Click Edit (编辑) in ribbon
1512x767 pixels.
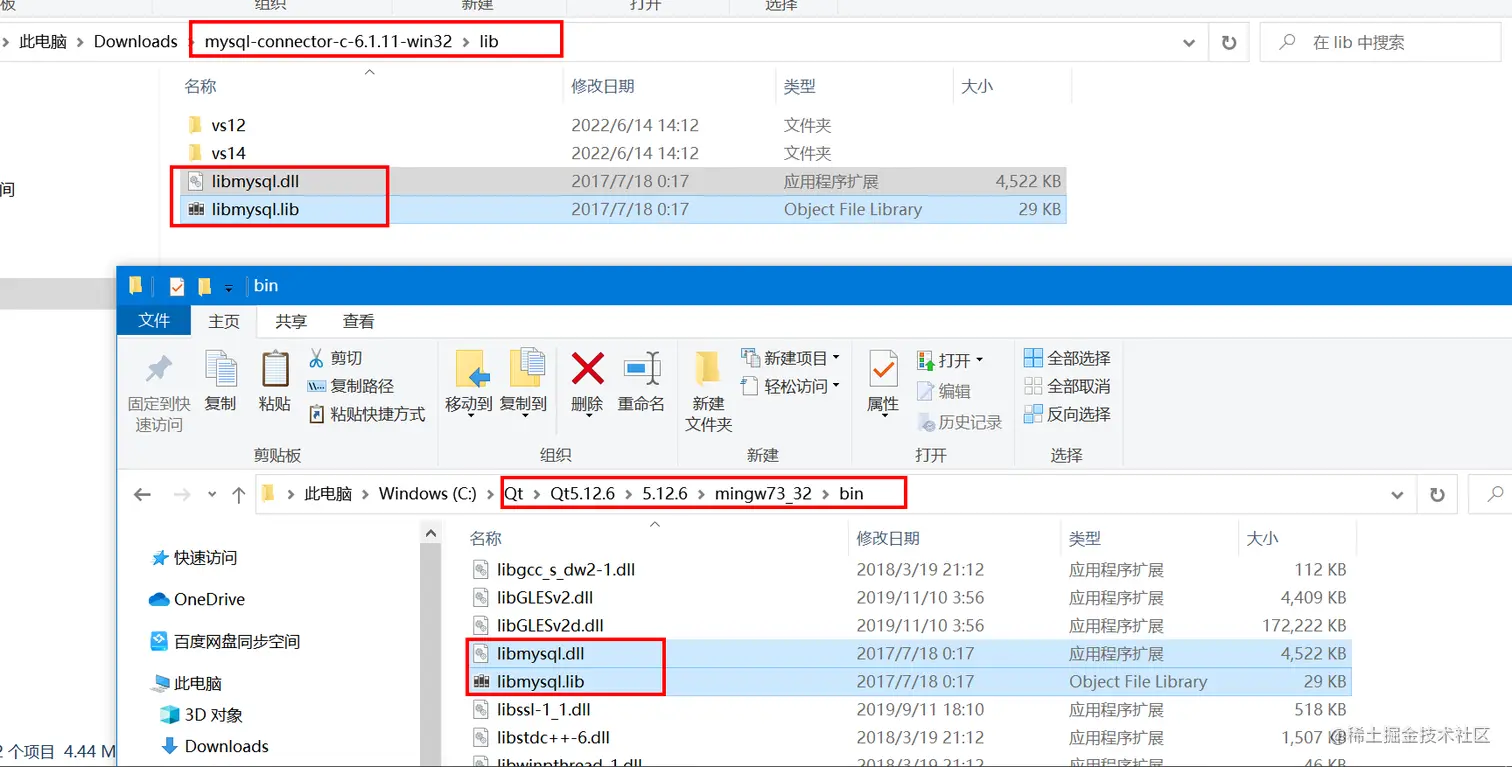pyautogui.click(x=944, y=391)
